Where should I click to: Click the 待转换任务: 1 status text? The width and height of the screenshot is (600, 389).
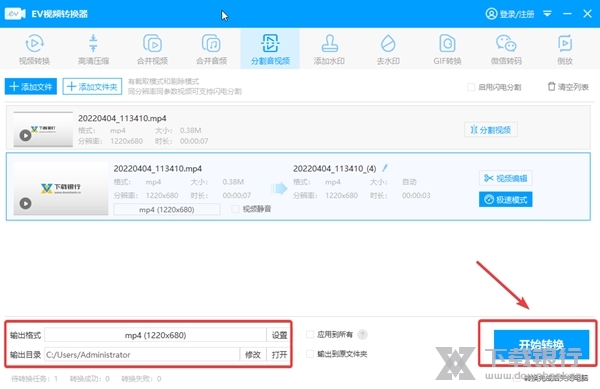[x=34, y=379]
